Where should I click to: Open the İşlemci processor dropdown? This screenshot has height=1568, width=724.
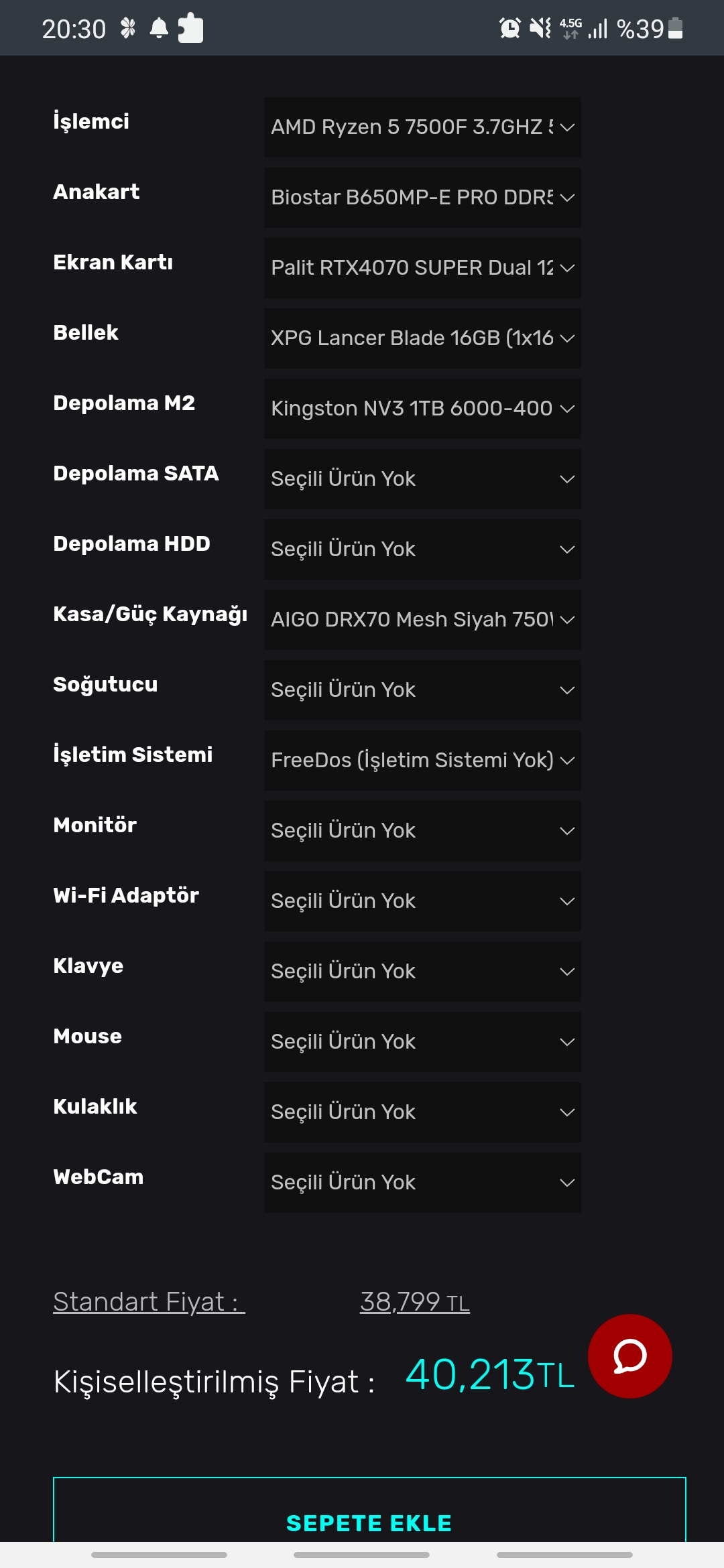pyautogui.click(x=422, y=127)
